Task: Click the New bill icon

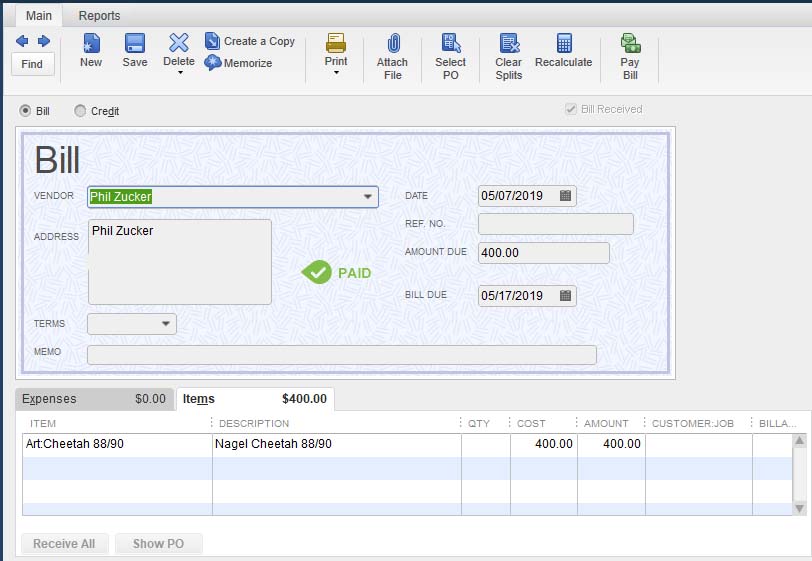Action: 91,43
